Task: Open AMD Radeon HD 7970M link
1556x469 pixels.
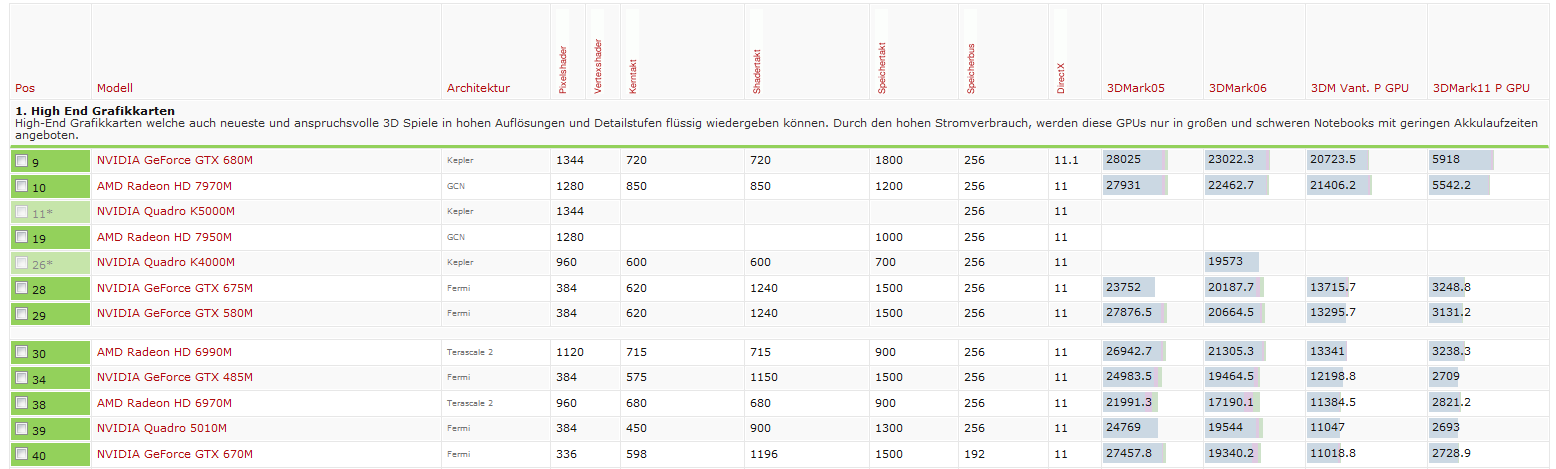Action: (x=164, y=186)
